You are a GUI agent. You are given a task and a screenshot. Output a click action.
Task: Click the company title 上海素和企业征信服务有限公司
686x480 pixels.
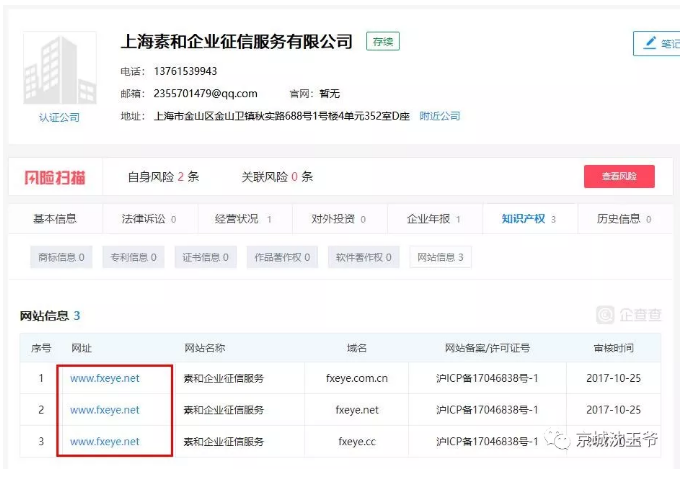[x=236, y=42]
